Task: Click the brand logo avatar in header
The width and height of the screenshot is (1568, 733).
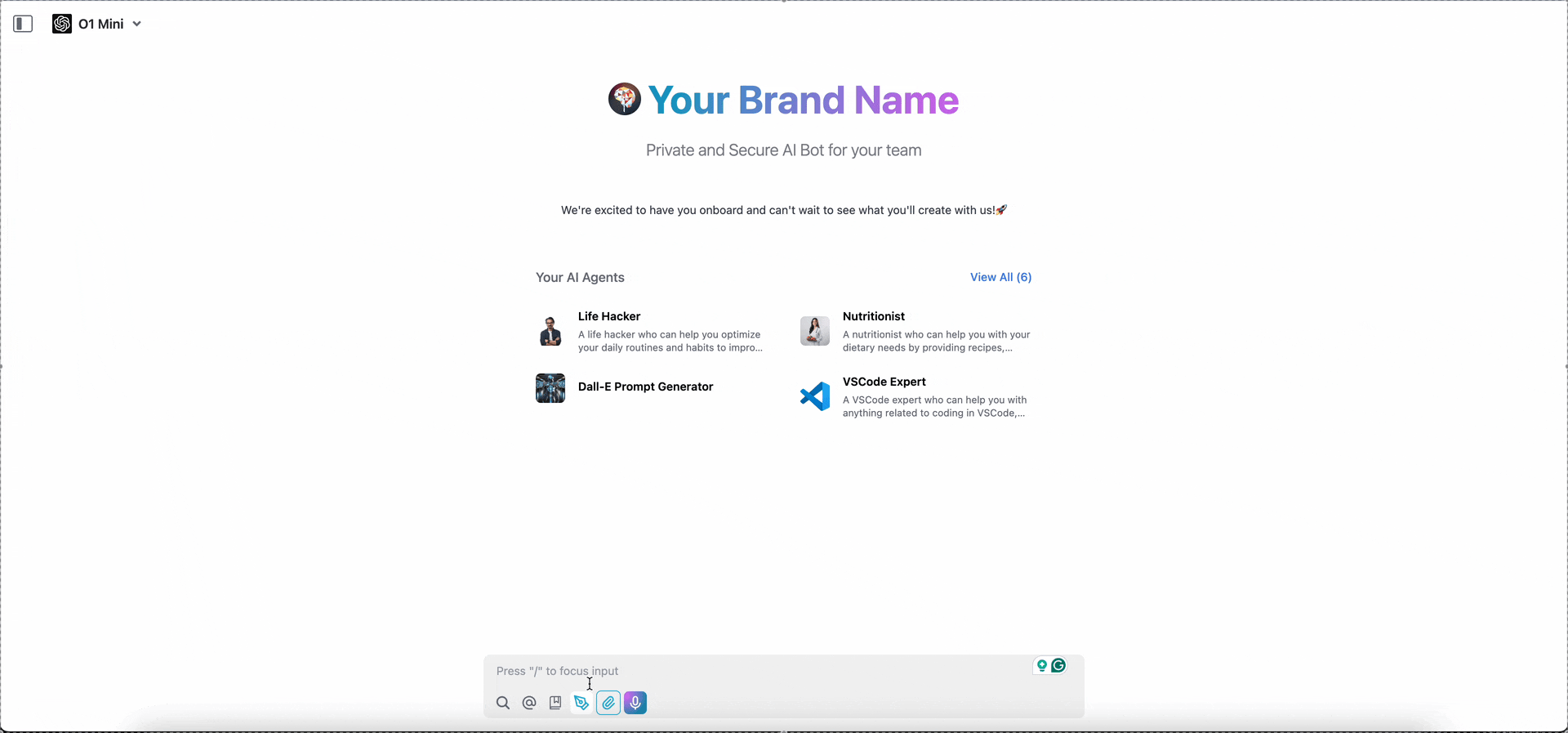Action: point(625,99)
